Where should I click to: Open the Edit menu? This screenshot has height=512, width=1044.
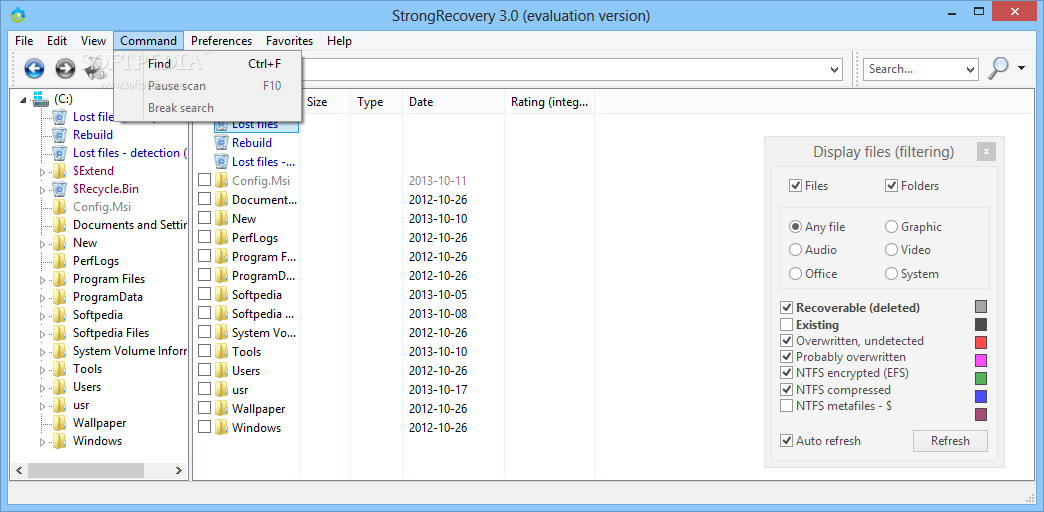(57, 41)
